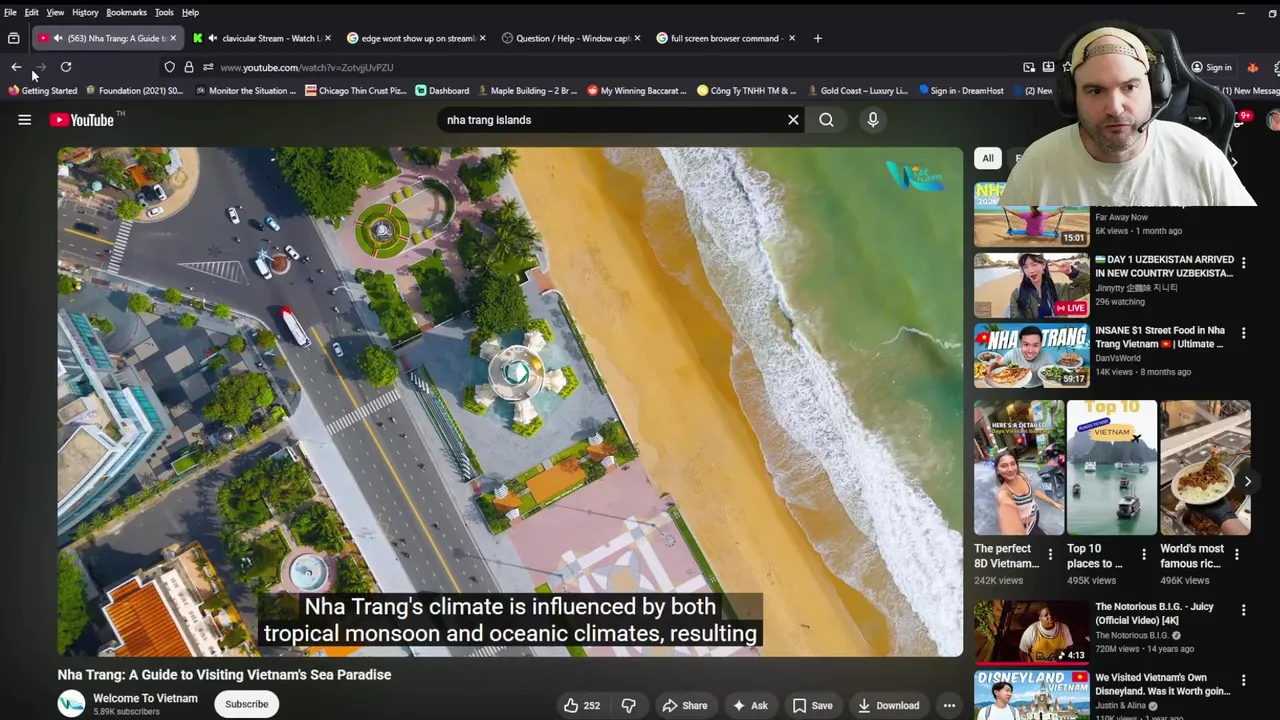This screenshot has width=1280, height=720.
Task: Open the Dashboard bookmark
Action: click(x=442, y=90)
